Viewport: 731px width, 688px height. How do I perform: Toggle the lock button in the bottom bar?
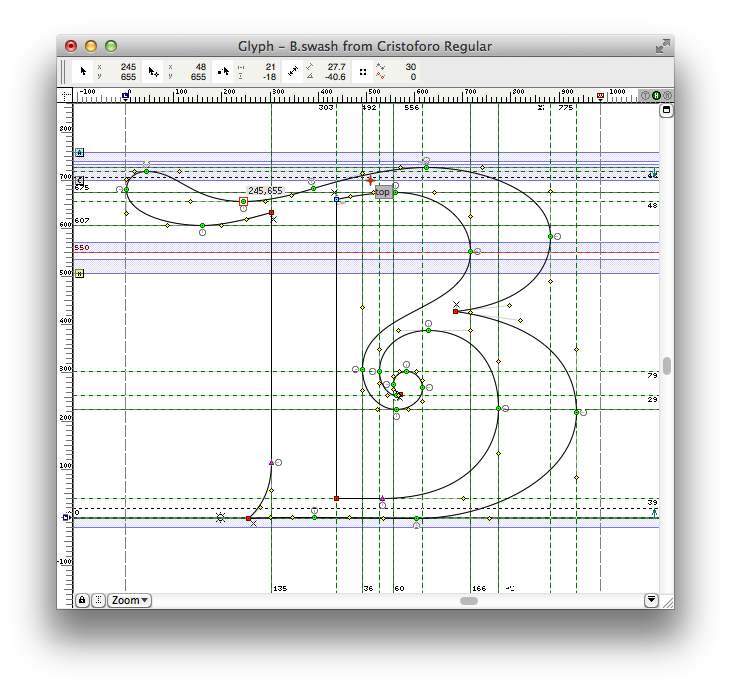(x=82, y=600)
